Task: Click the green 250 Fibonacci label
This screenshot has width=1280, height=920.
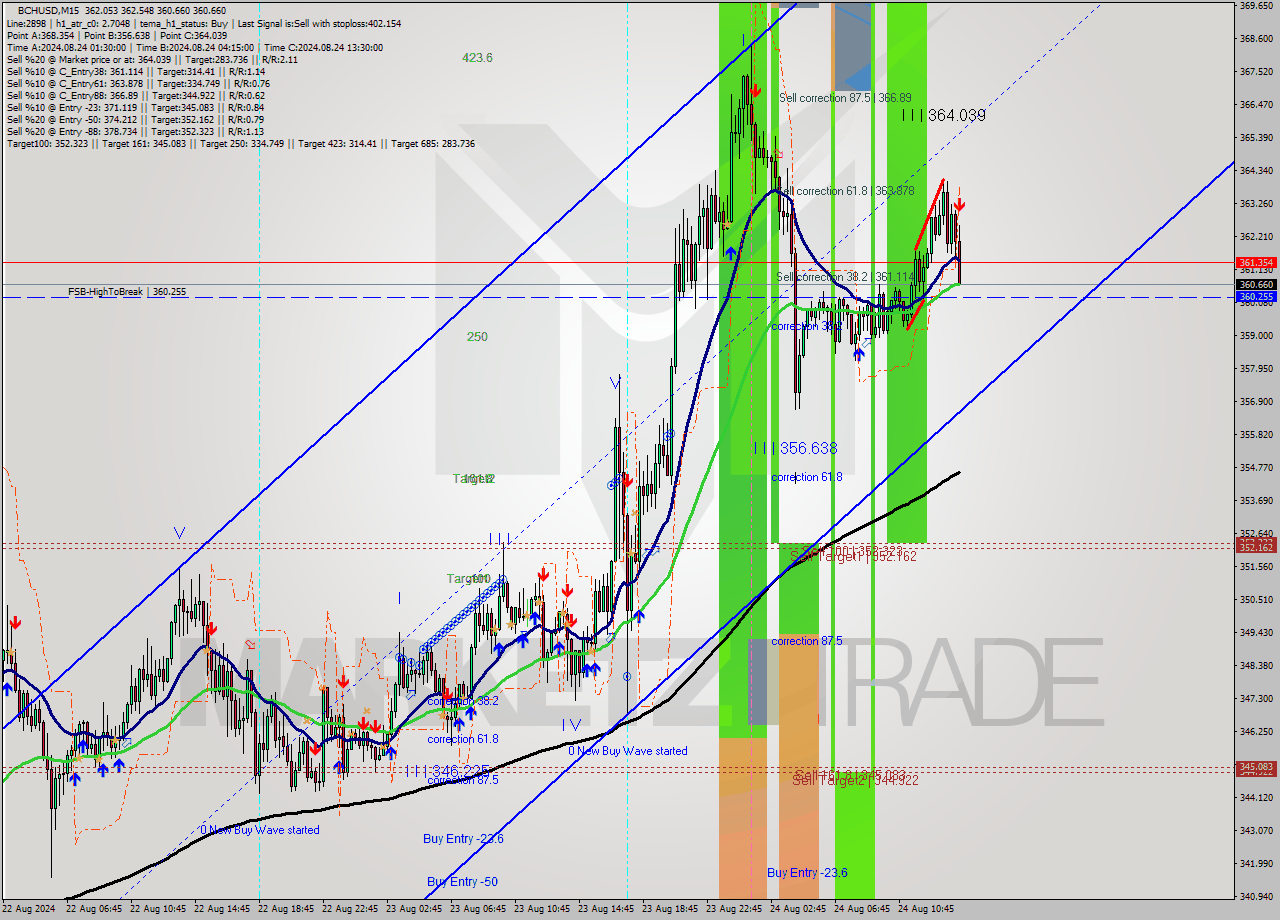Action: click(x=477, y=337)
